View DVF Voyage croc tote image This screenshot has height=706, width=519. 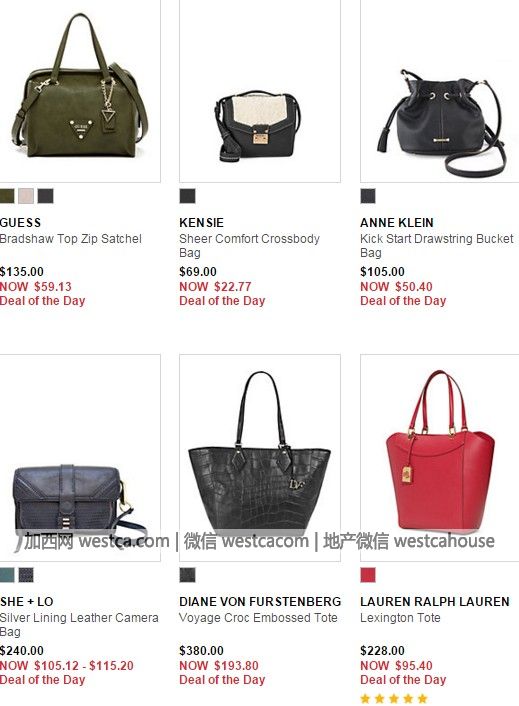coord(260,458)
